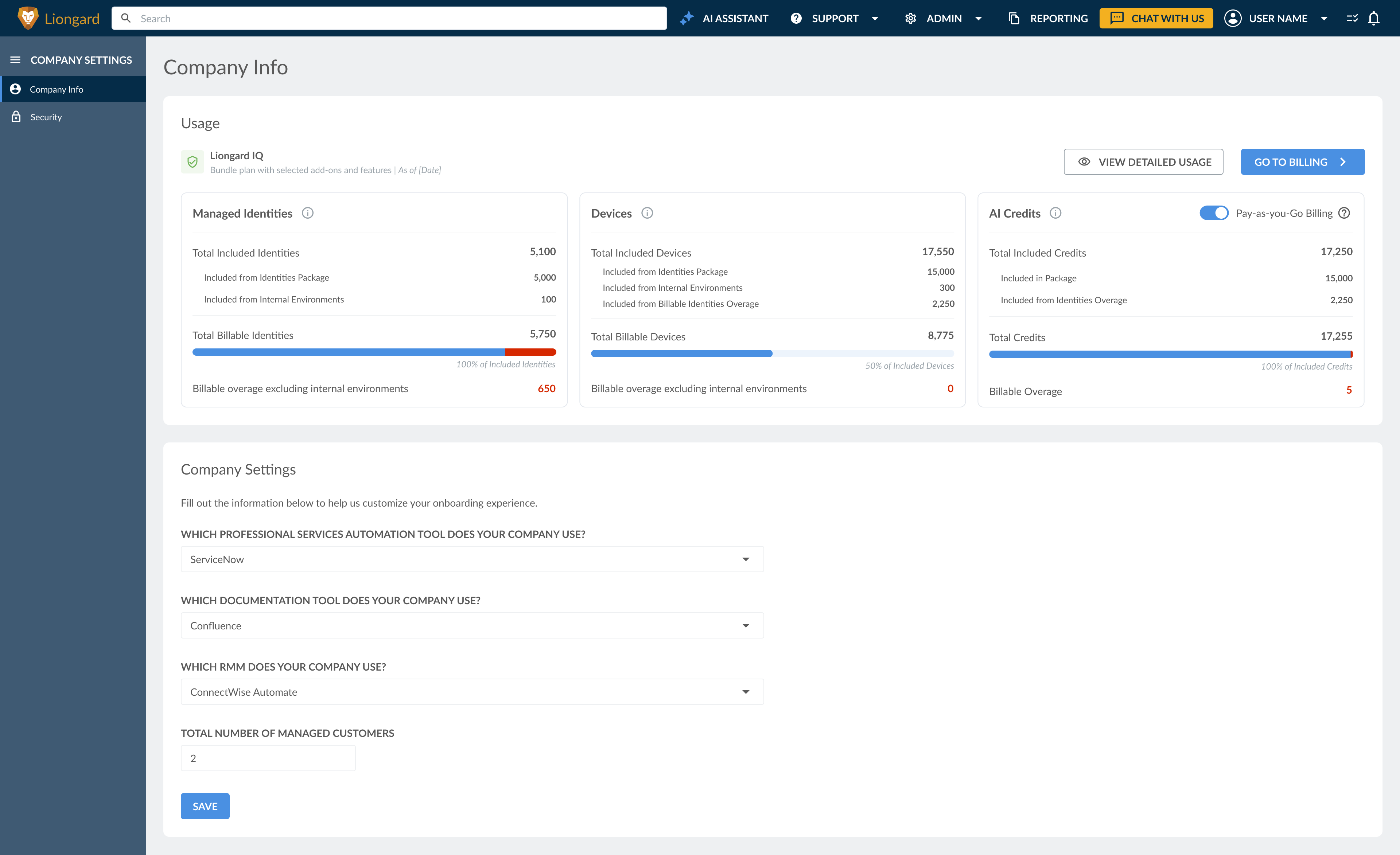This screenshot has height=855, width=1400.
Task: Open the Confluence documentation tool dropdown
Action: tap(472, 625)
